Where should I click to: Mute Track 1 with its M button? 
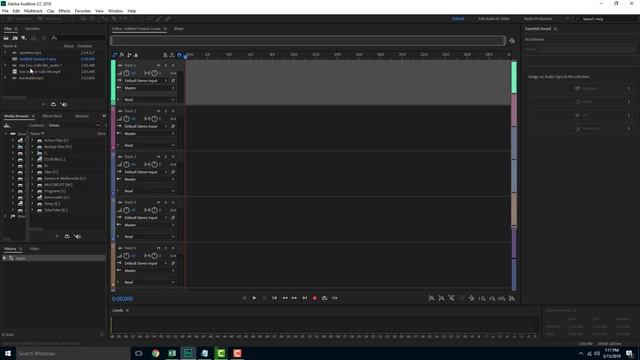[158, 65]
